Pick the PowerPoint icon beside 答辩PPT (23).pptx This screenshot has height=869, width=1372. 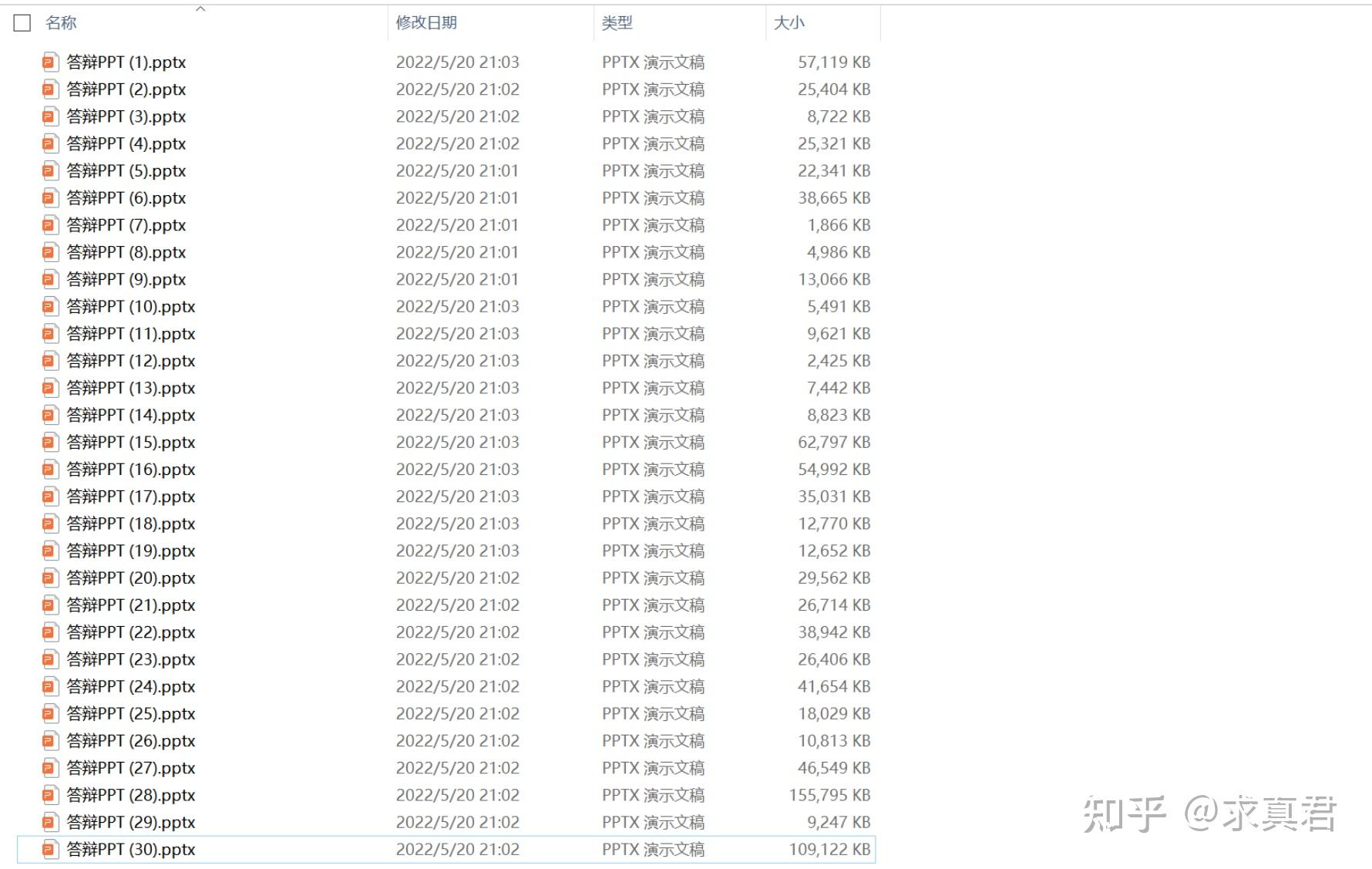[x=50, y=659]
